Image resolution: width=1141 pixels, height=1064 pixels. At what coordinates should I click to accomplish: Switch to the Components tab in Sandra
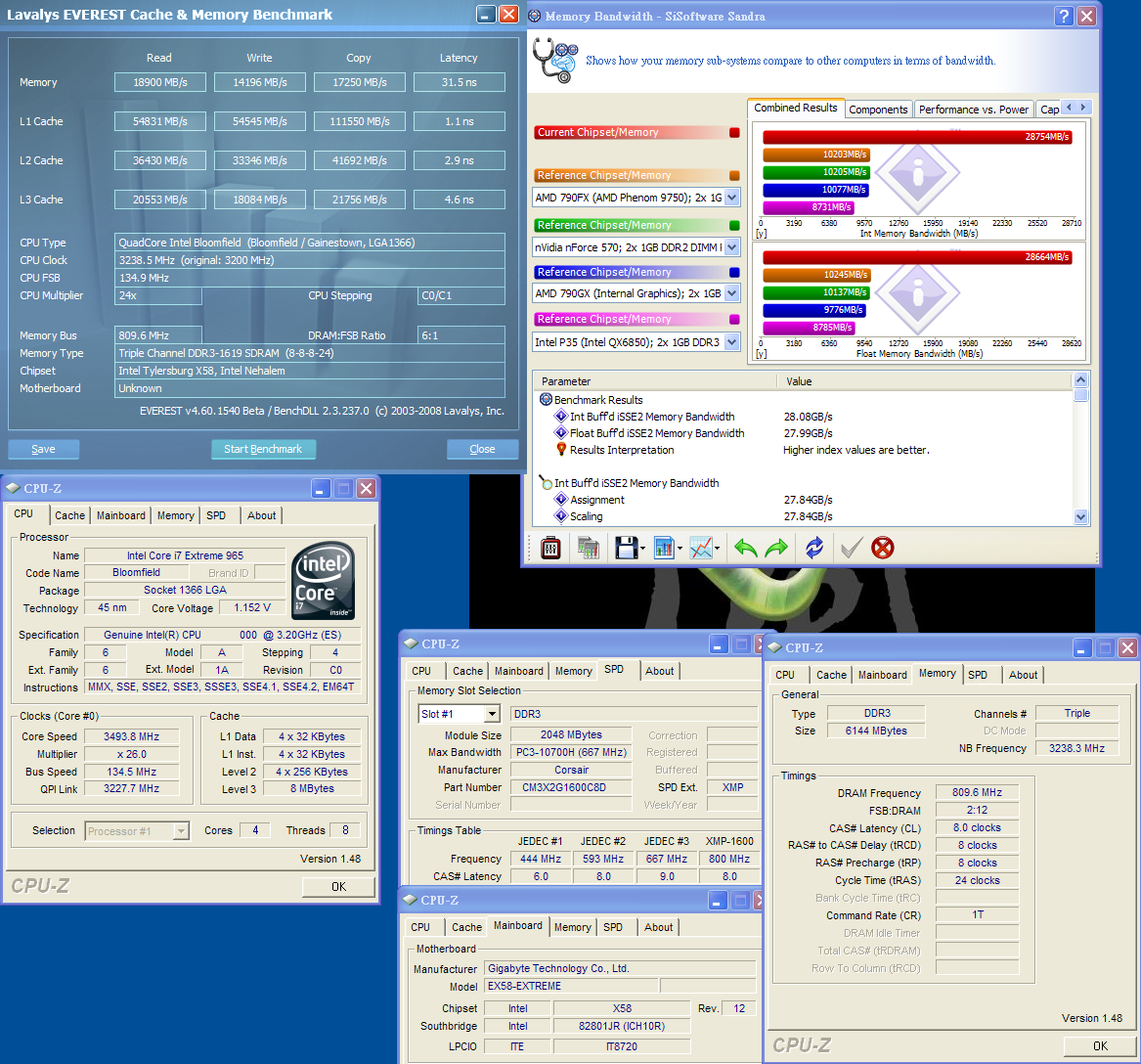point(878,110)
